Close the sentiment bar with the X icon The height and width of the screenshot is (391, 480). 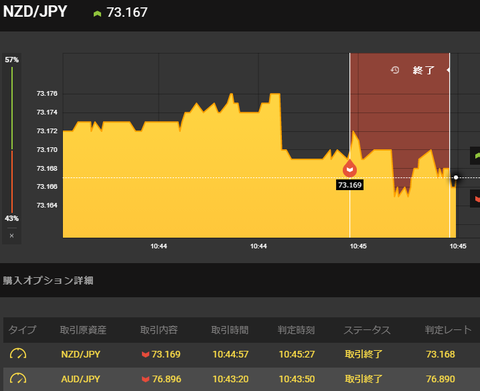pos(12,236)
